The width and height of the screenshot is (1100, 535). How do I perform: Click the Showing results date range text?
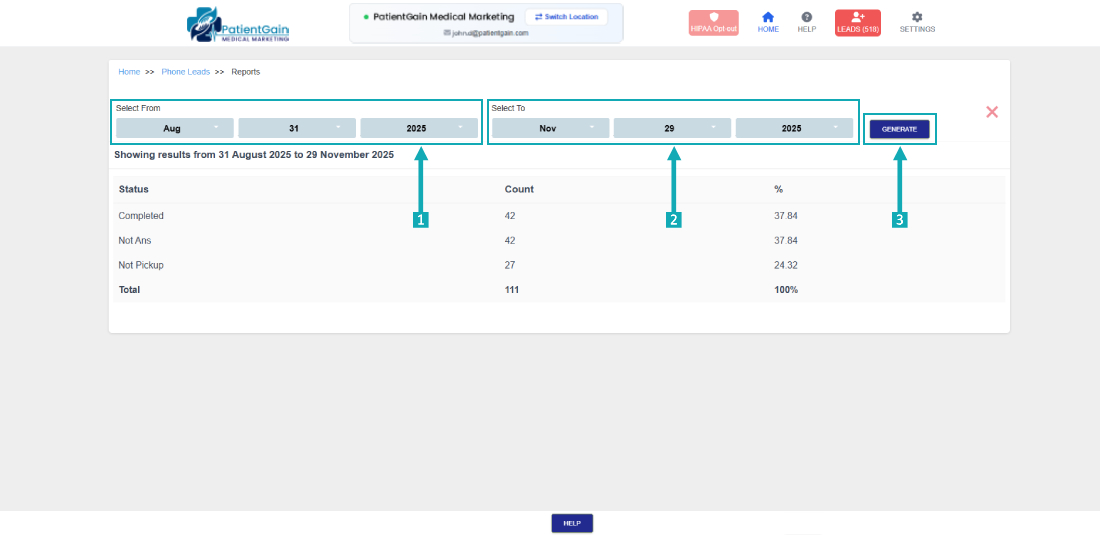(254, 154)
